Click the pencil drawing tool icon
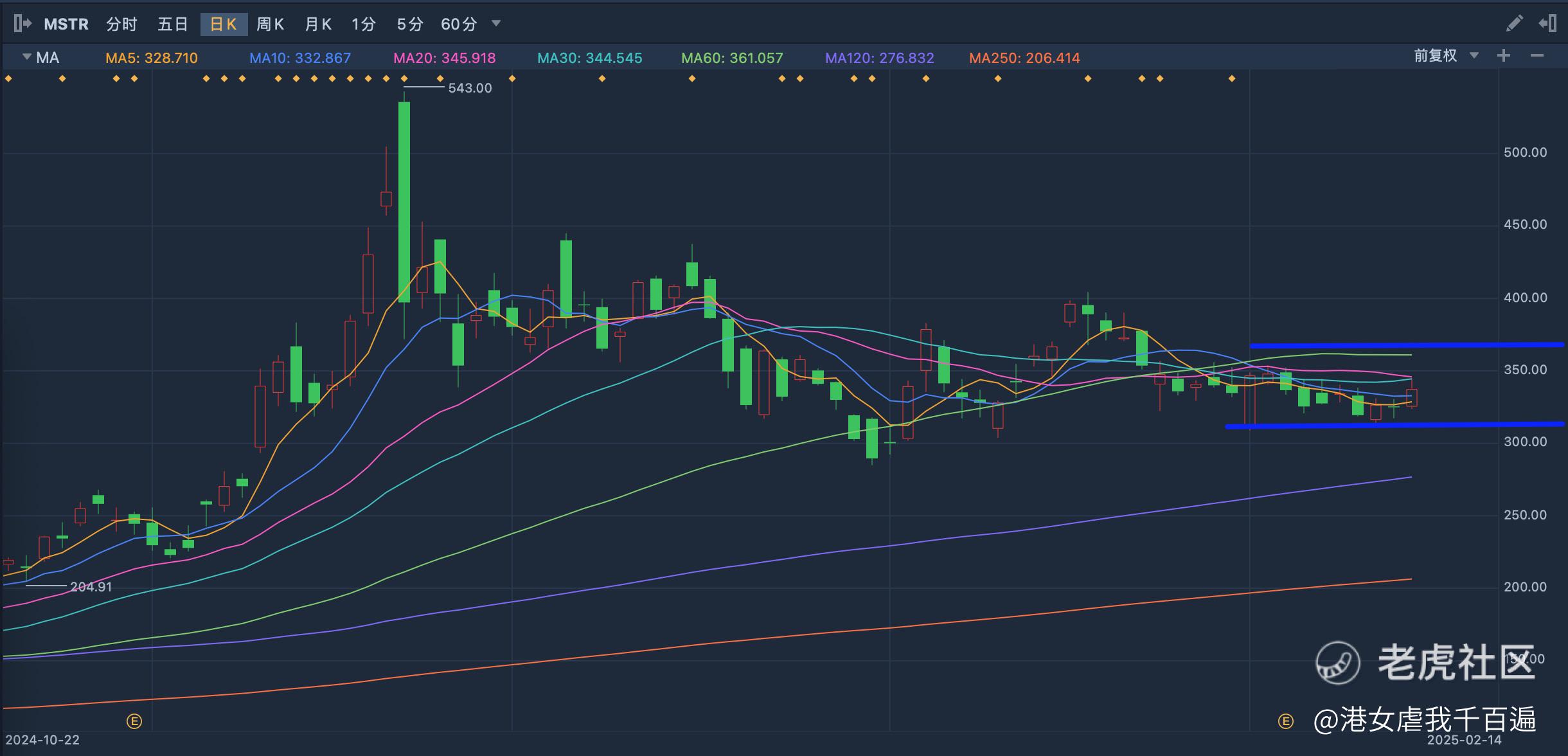 pos(1514,24)
